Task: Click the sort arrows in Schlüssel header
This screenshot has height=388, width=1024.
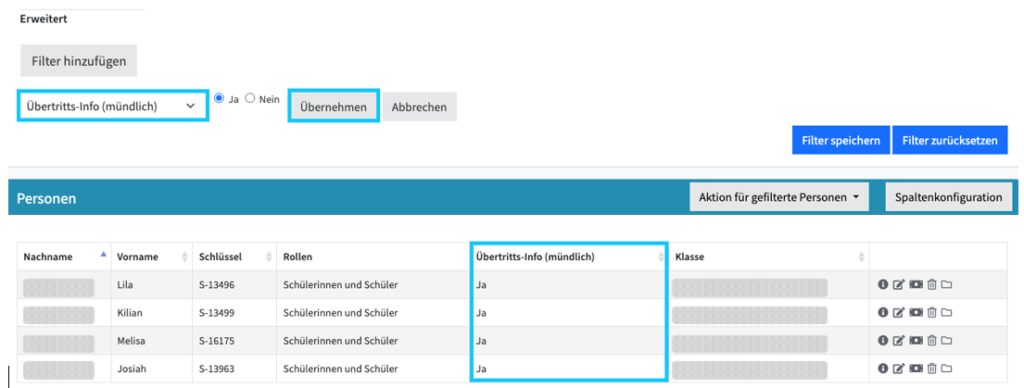Action: tap(269, 257)
